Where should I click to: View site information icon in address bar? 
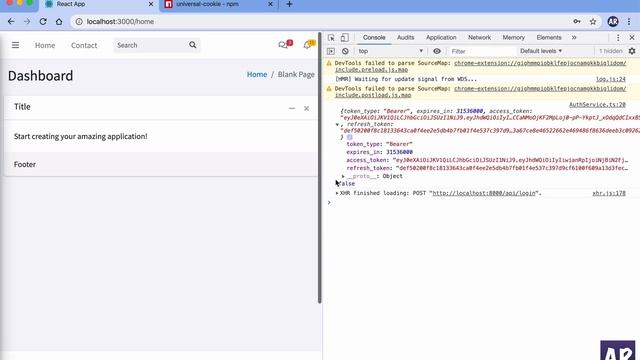[79, 22]
